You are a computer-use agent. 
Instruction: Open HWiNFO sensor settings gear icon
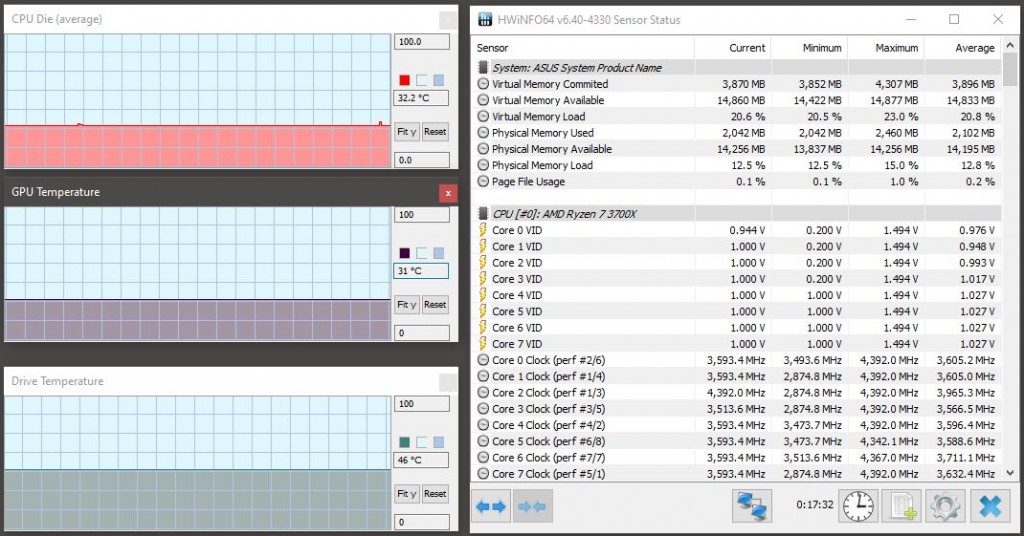pyautogui.click(x=946, y=506)
